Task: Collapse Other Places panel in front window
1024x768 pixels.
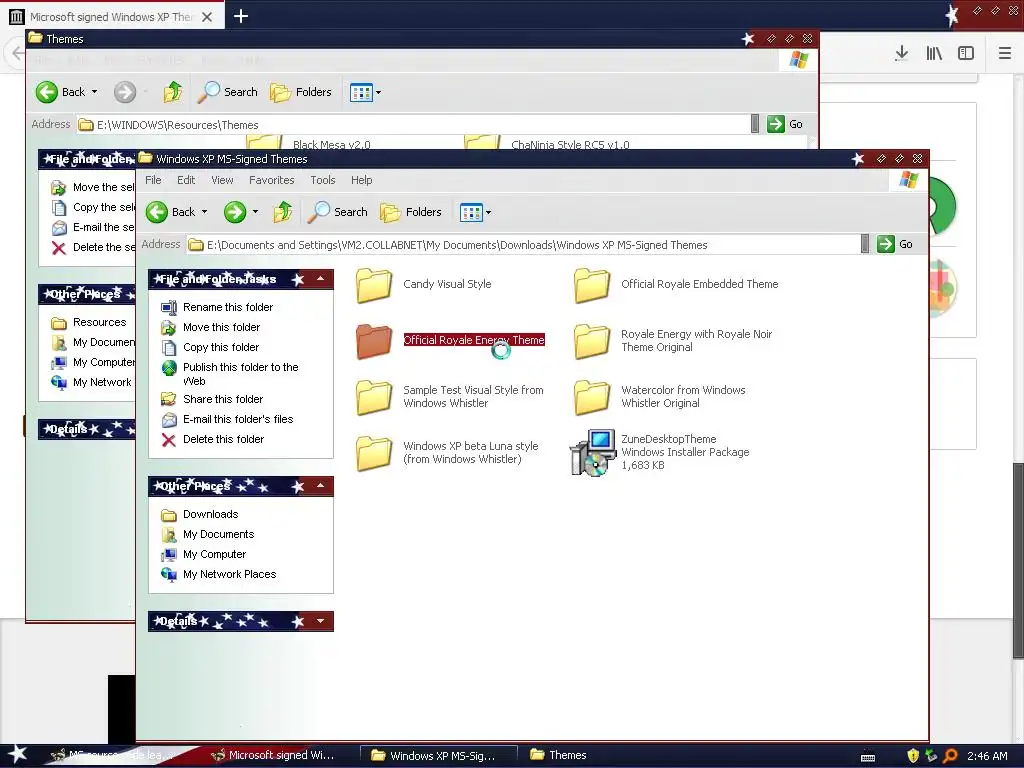Action: tap(321, 486)
